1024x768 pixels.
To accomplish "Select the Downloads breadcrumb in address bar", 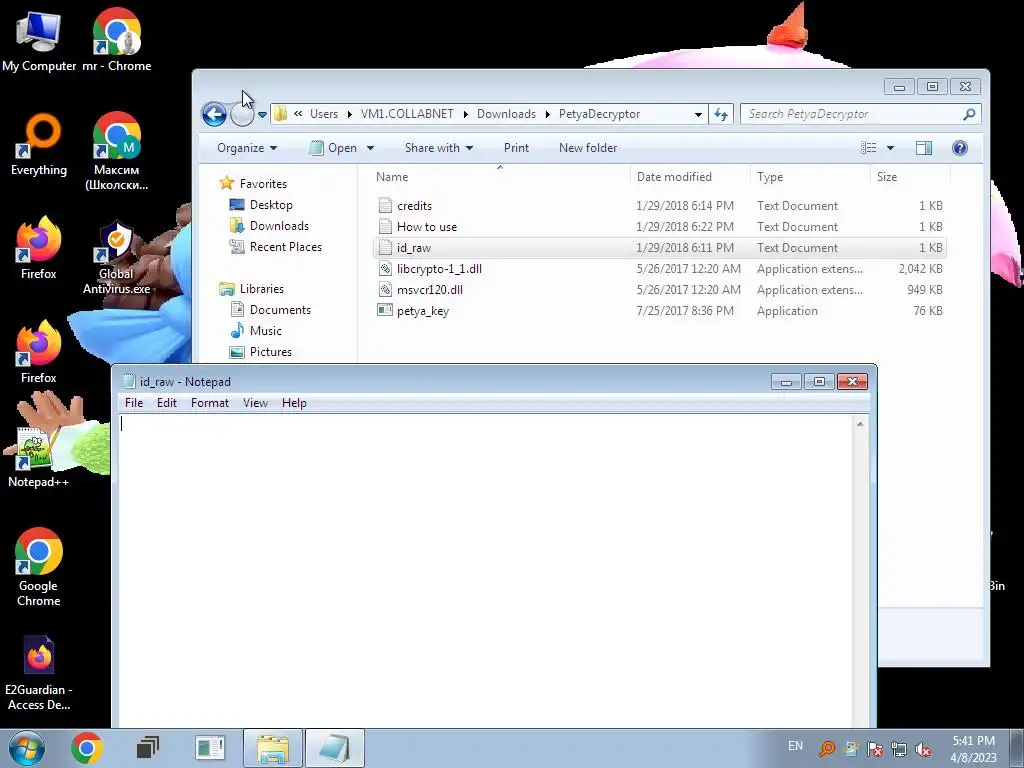I will (x=506, y=114).
